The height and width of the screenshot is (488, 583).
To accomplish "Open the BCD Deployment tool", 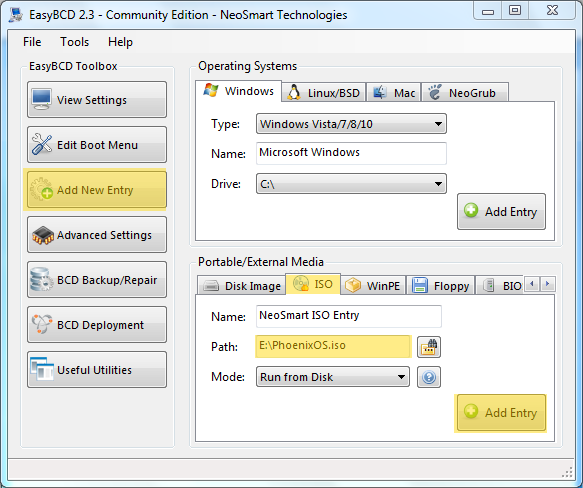I will point(97,325).
